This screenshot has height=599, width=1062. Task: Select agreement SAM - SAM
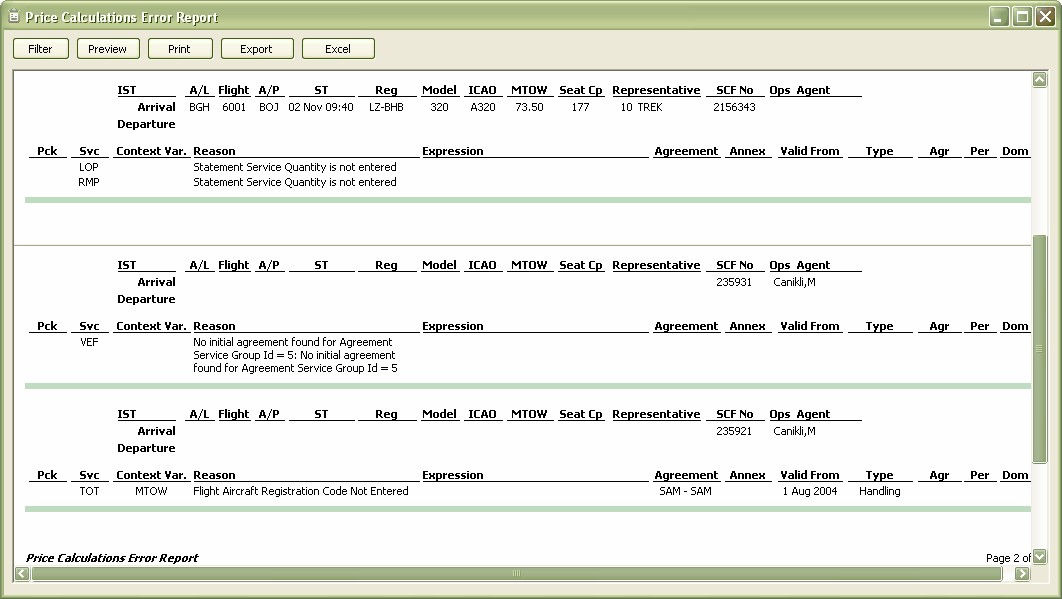point(685,491)
